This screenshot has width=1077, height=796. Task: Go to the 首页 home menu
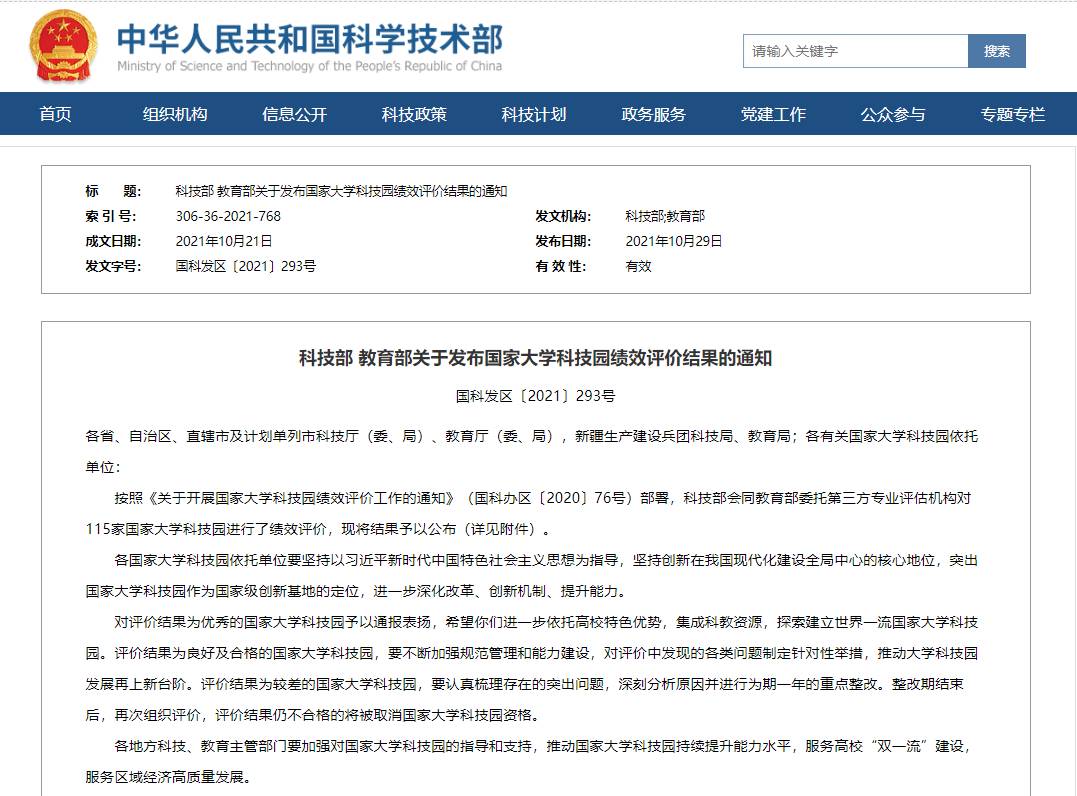(x=56, y=114)
